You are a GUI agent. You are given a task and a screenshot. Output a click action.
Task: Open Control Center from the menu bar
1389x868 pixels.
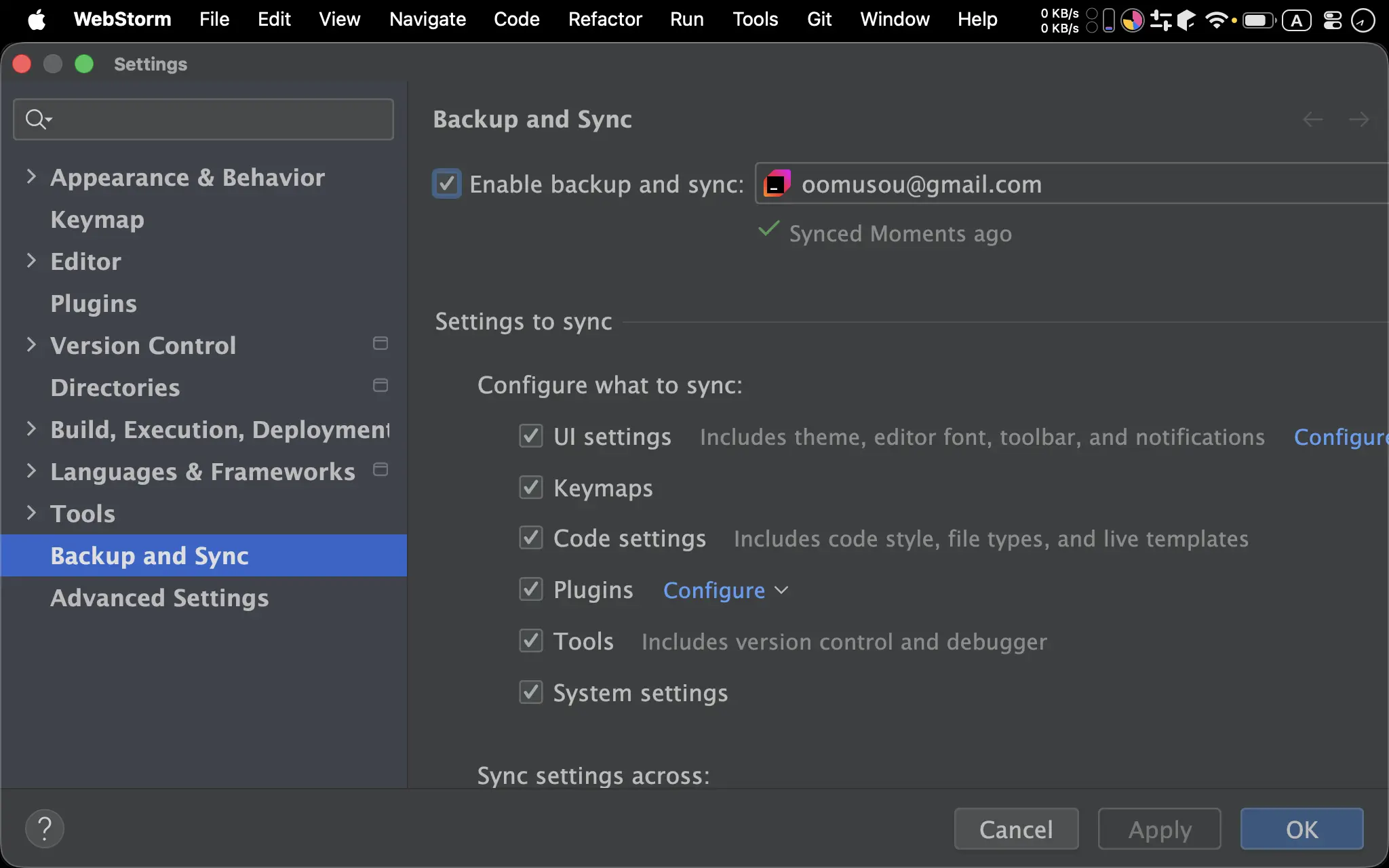pos(1333,20)
